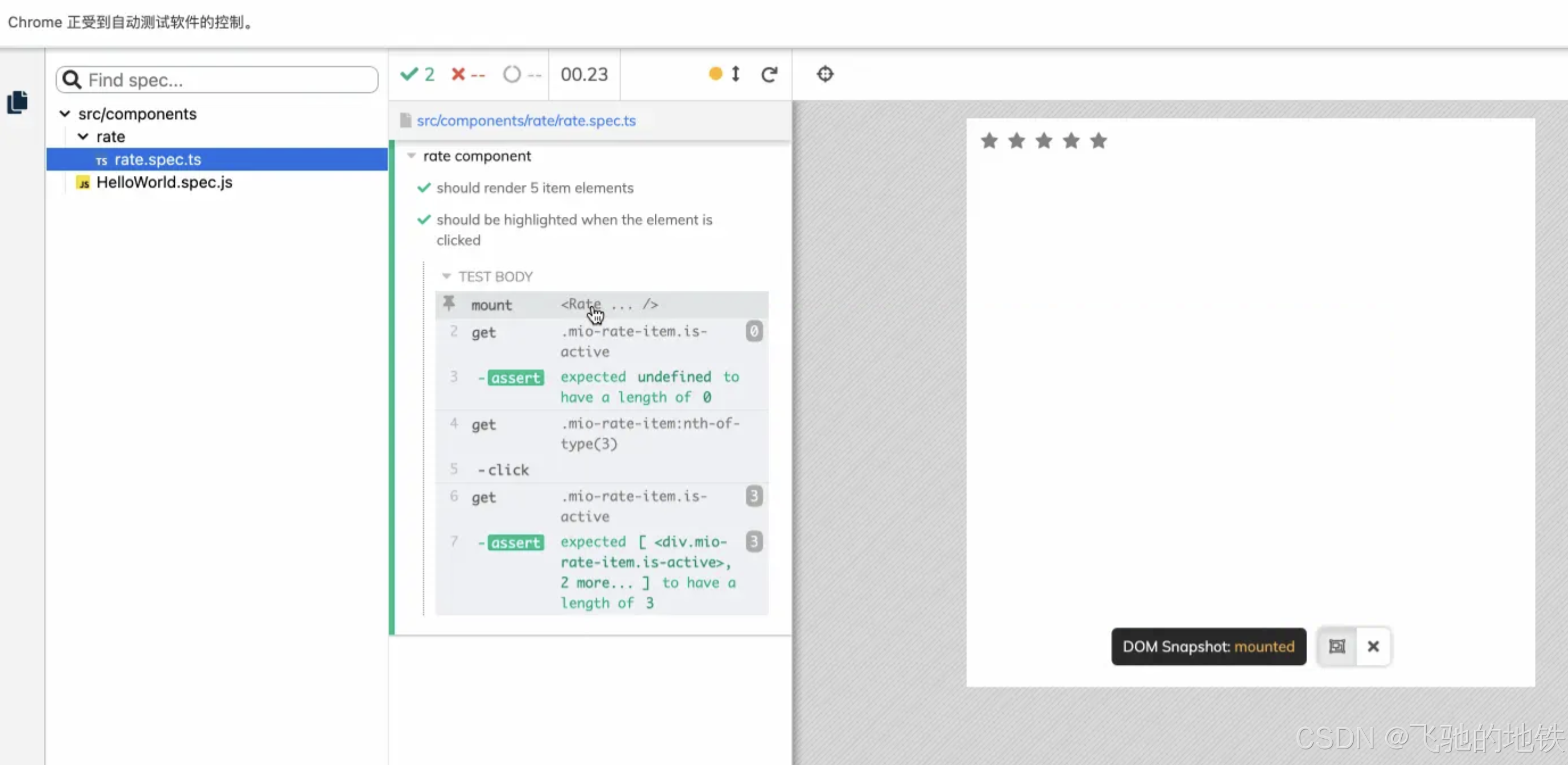Viewport: 1568px width, 765px height.
Task: Select HelloWorld.spec.js in spec list
Action: tap(164, 182)
